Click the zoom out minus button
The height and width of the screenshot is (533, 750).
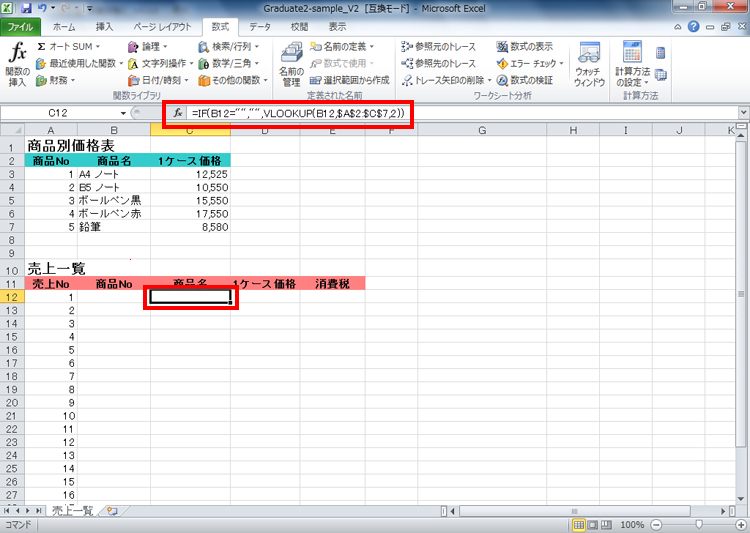point(657,525)
